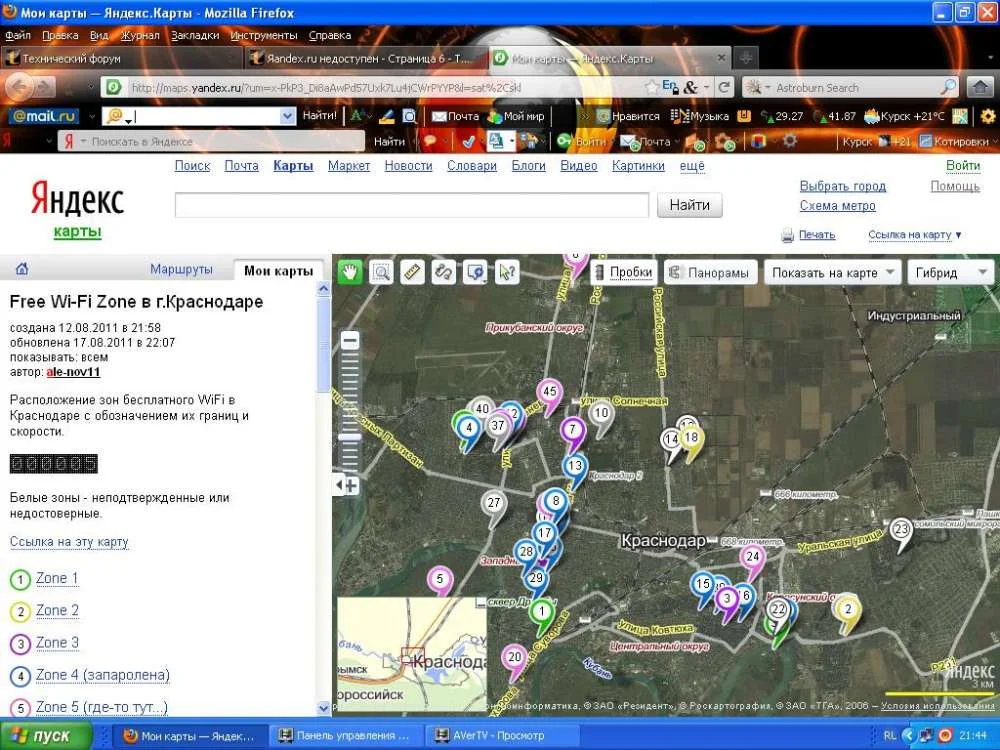Click the Mail.ru toolbar settings gear icon
Screen dimensions: 1000x750
[987, 116]
